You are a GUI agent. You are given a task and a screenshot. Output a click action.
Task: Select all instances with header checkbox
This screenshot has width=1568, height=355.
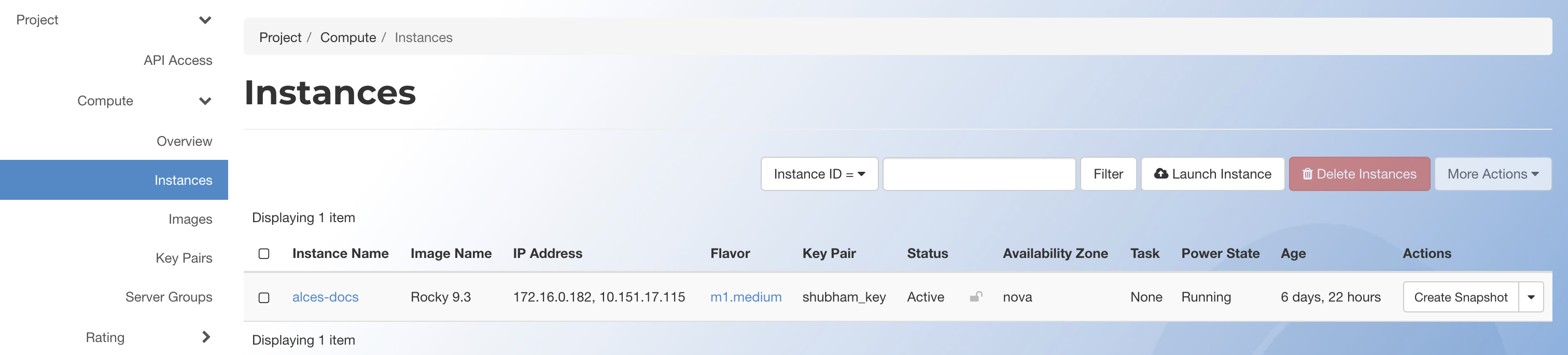coord(263,253)
